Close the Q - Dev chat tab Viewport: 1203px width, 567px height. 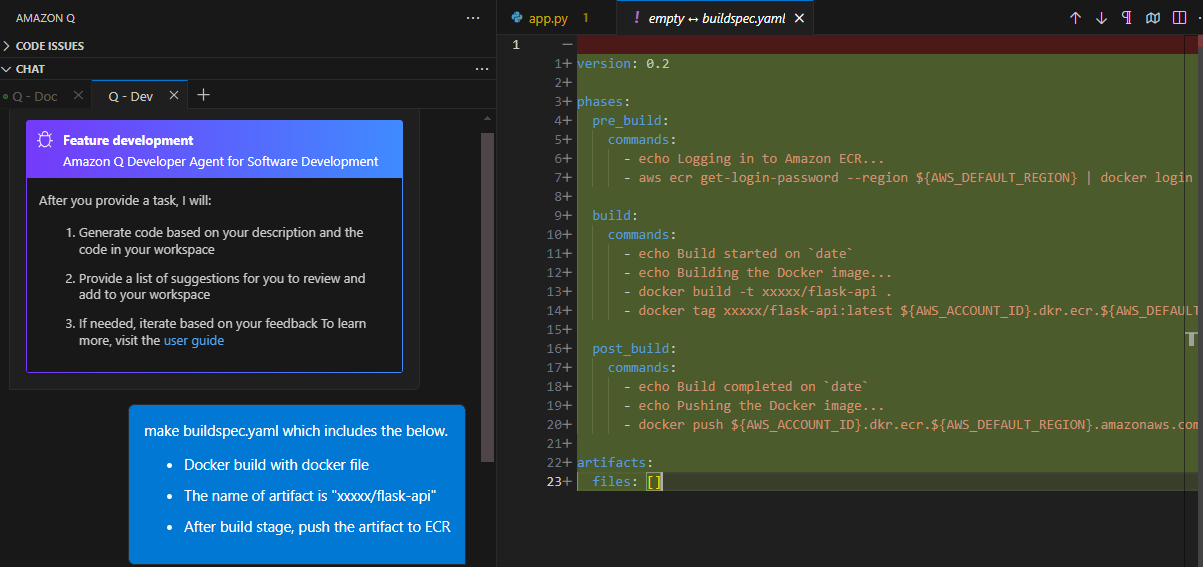pyautogui.click(x=173, y=96)
